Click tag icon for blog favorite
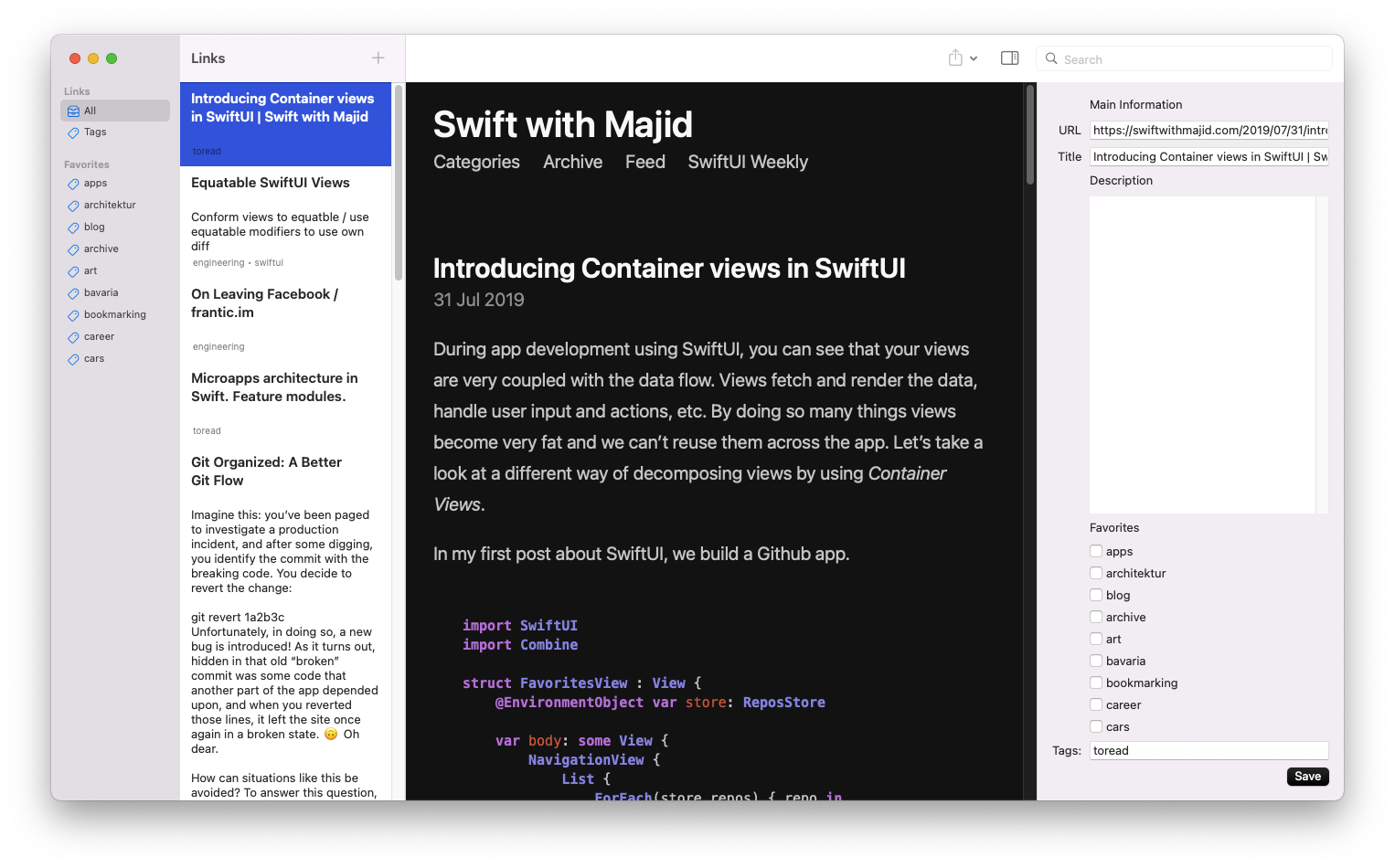 (x=73, y=228)
